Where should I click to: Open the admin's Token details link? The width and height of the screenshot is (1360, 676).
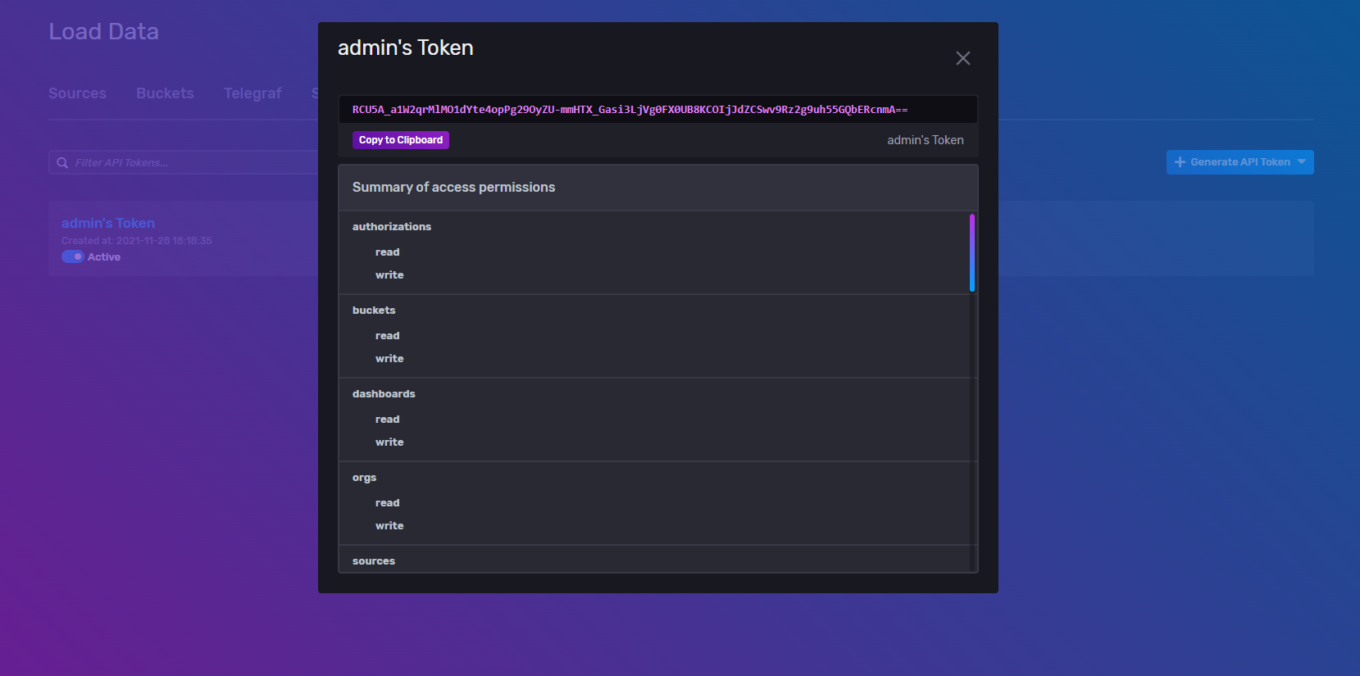[x=107, y=222]
